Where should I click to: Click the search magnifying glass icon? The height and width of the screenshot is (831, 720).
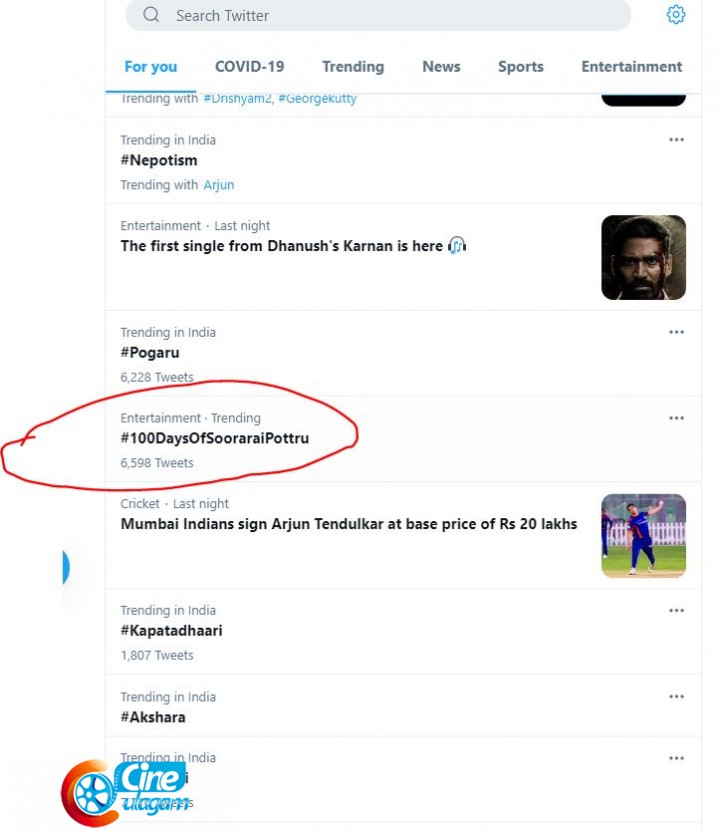tap(151, 15)
